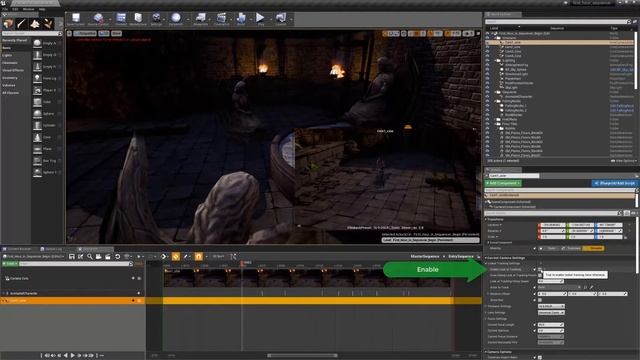Collapse the Lighting folder in World Outliner
Image resolution: width=640 pixels, height=360 pixels.
point(496,60)
